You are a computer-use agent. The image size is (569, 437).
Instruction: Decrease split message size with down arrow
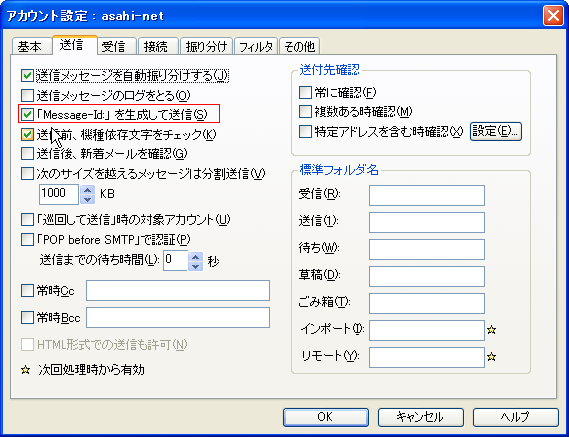tap(87, 199)
